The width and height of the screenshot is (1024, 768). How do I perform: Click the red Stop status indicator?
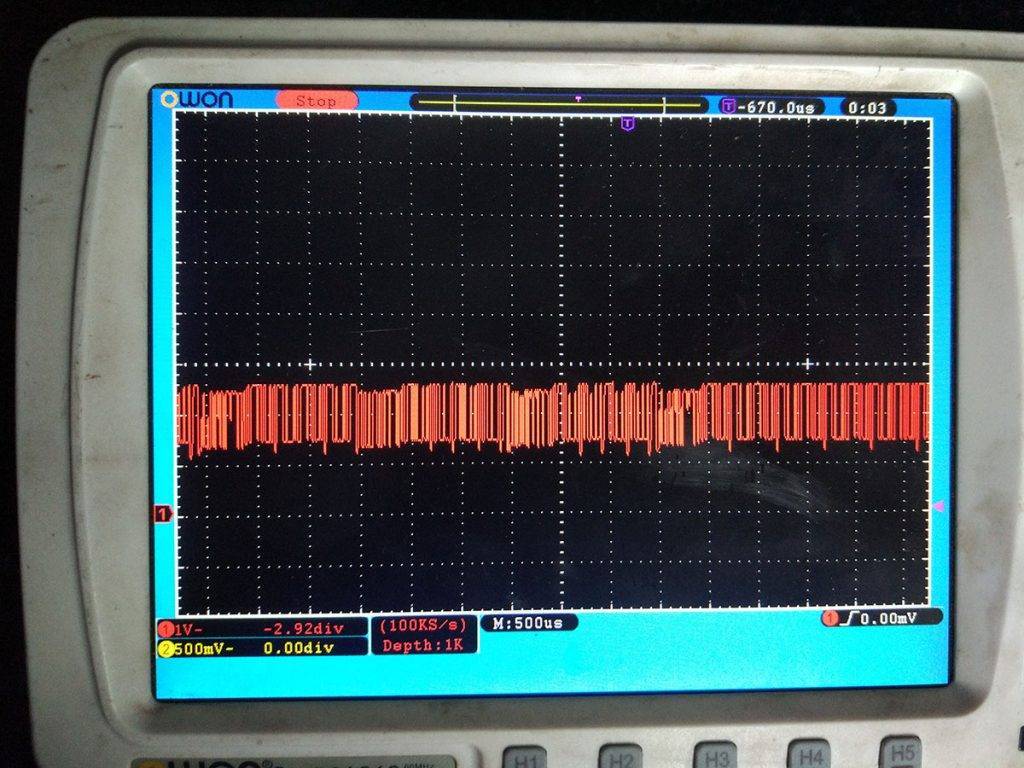tap(316, 101)
